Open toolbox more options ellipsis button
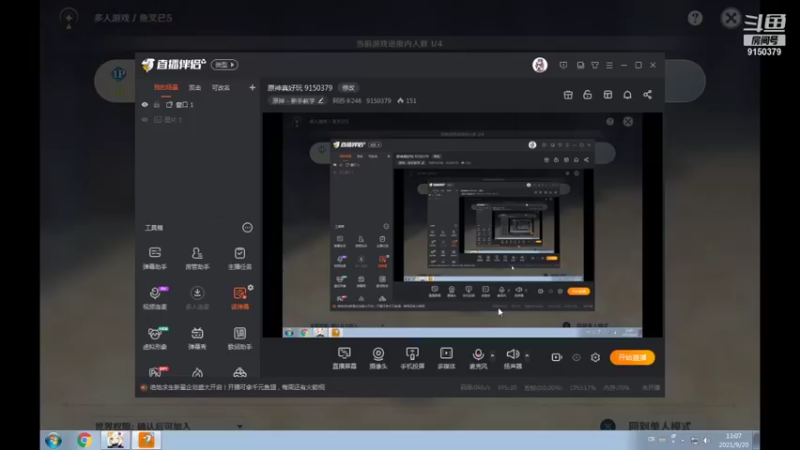The width and height of the screenshot is (800, 450). click(247, 228)
